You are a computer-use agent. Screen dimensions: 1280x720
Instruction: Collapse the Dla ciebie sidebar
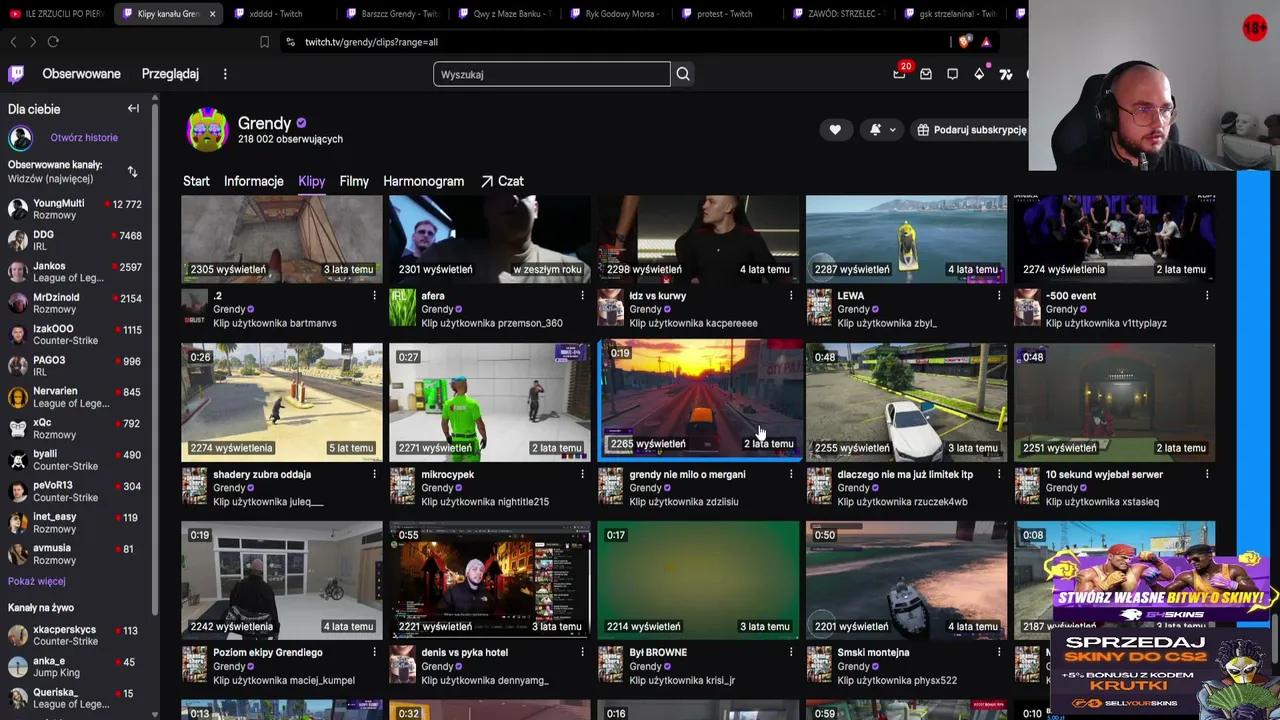[x=133, y=109]
